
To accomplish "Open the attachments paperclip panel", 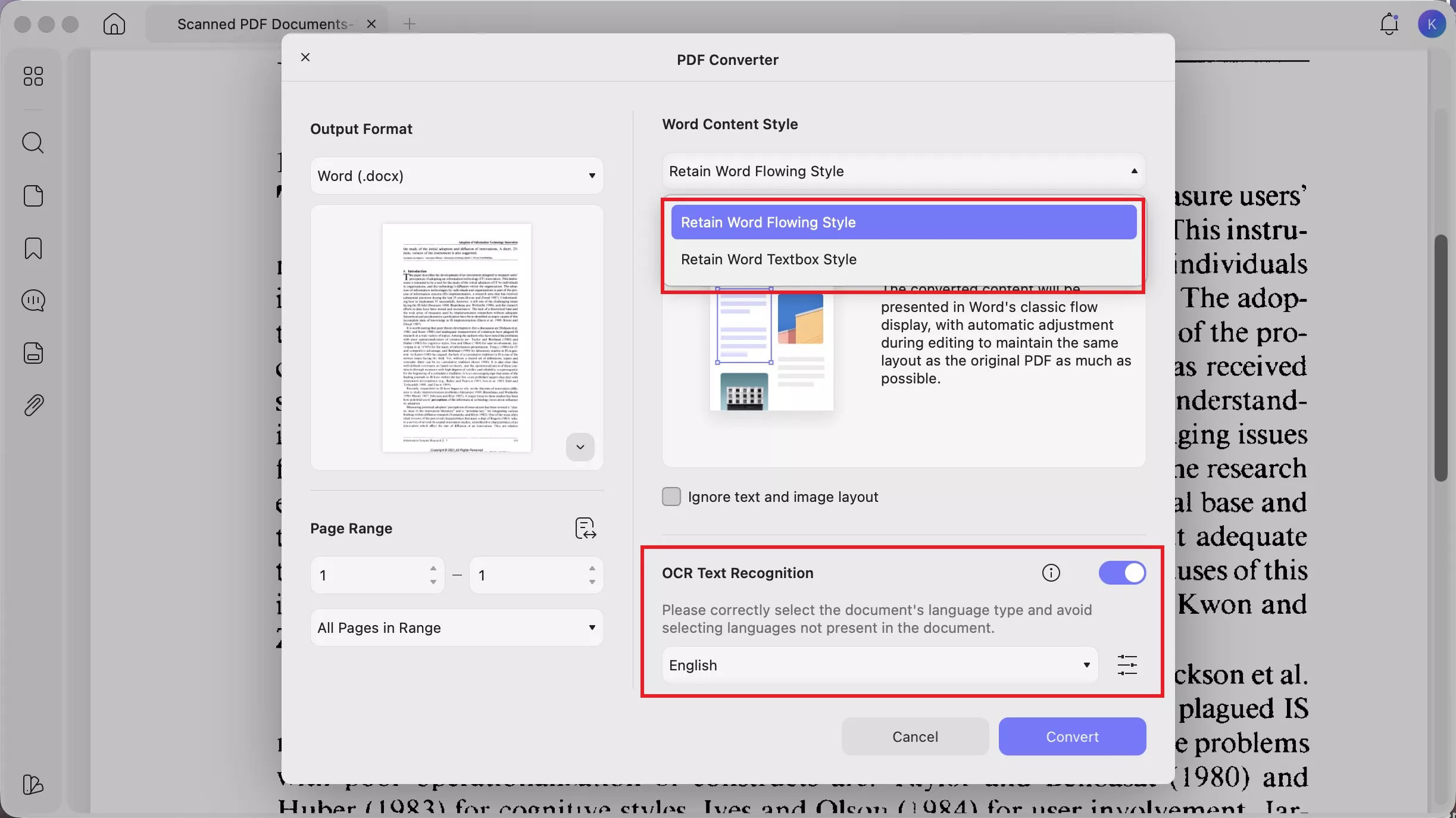I will pos(33,405).
